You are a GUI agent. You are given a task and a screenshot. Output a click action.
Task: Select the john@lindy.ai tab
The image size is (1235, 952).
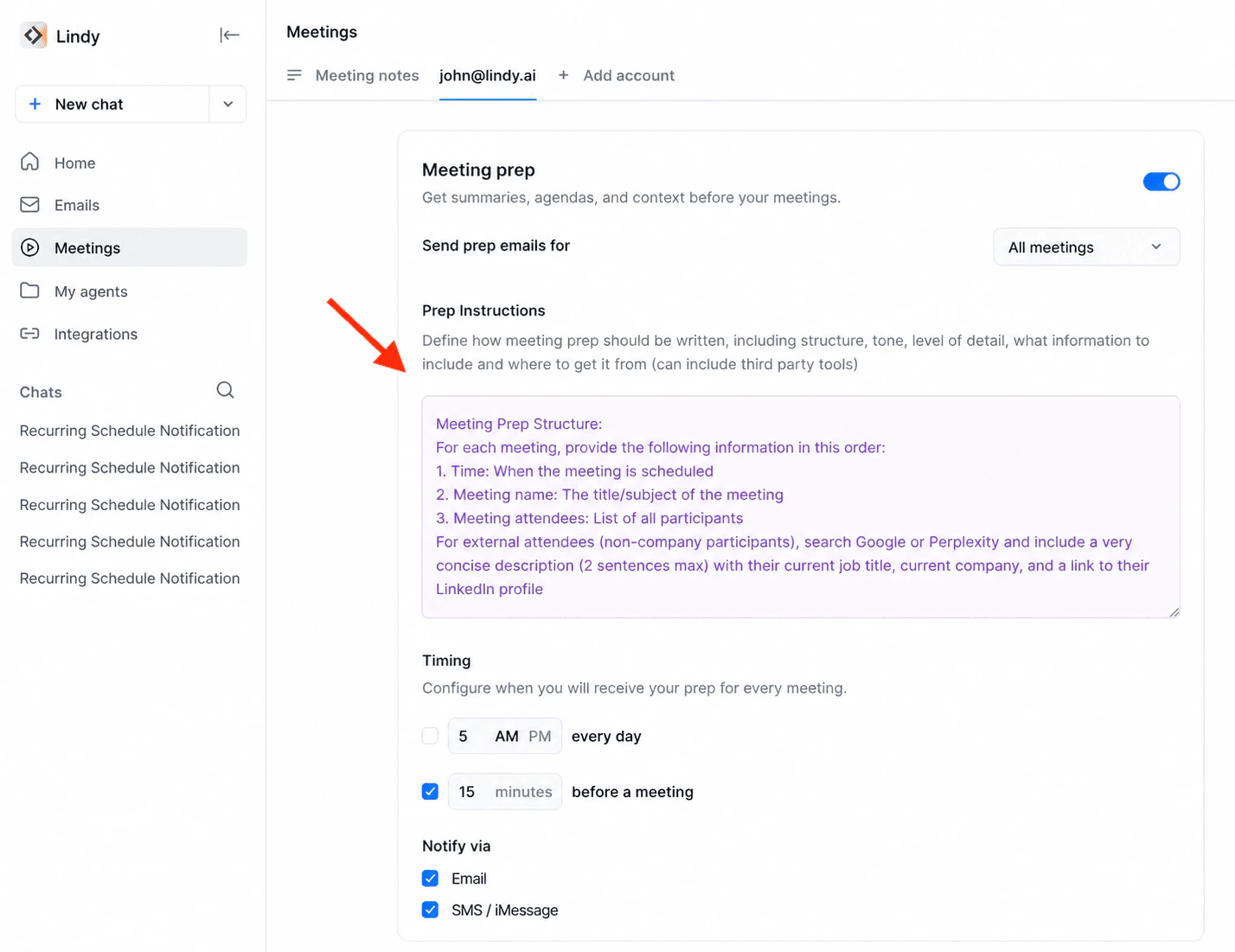pos(488,75)
